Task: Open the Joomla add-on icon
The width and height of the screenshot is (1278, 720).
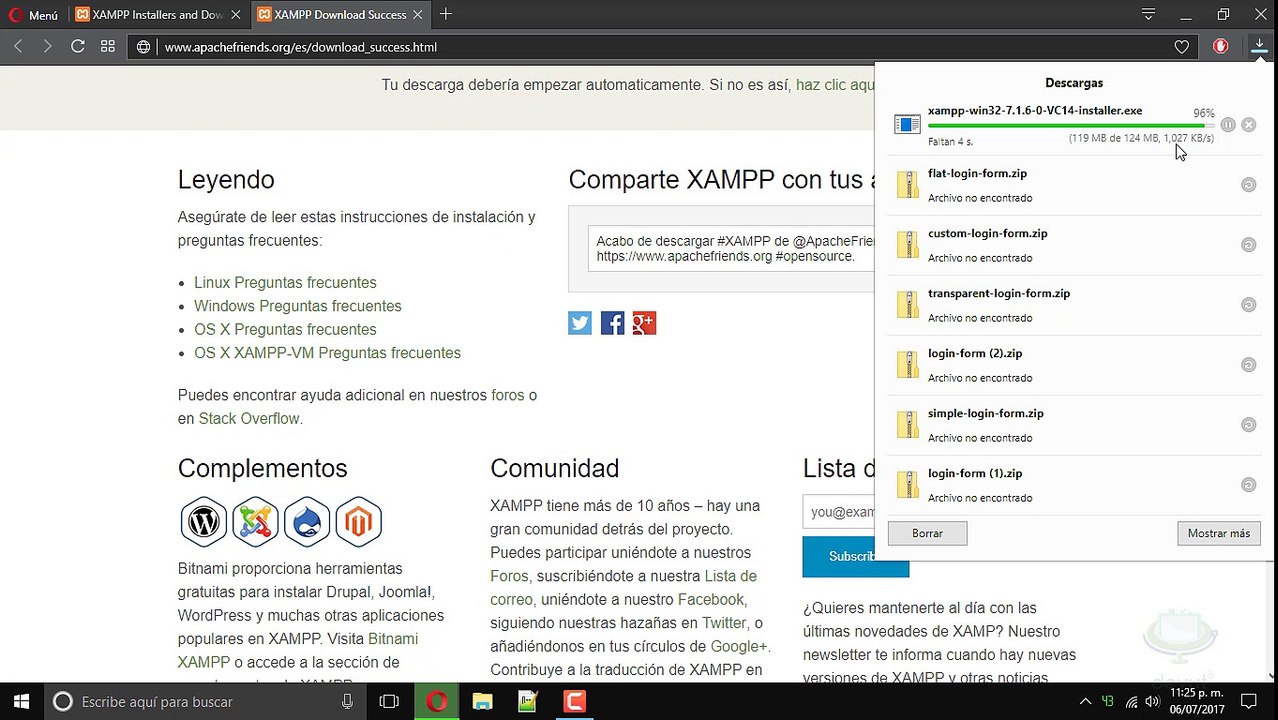Action: (255, 522)
